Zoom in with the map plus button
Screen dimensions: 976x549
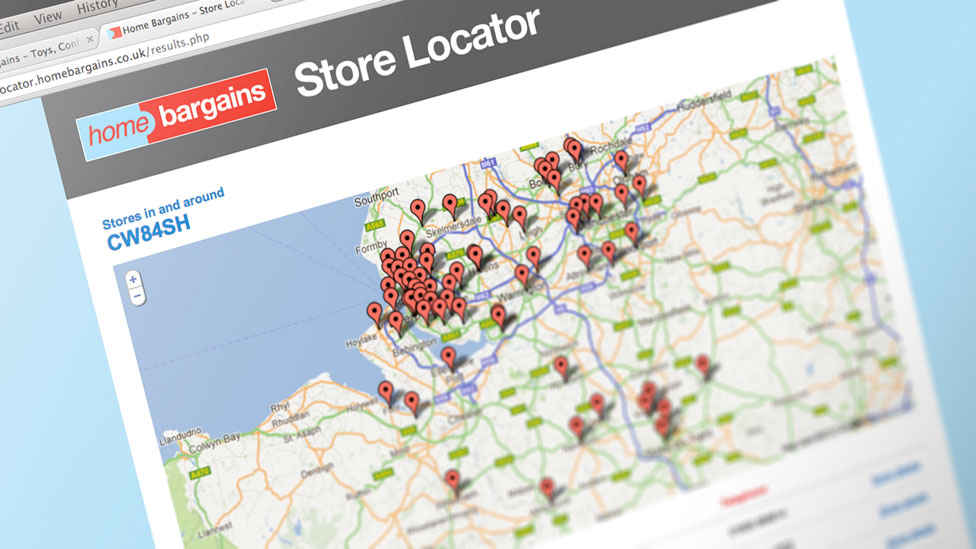[x=133, y=279]
